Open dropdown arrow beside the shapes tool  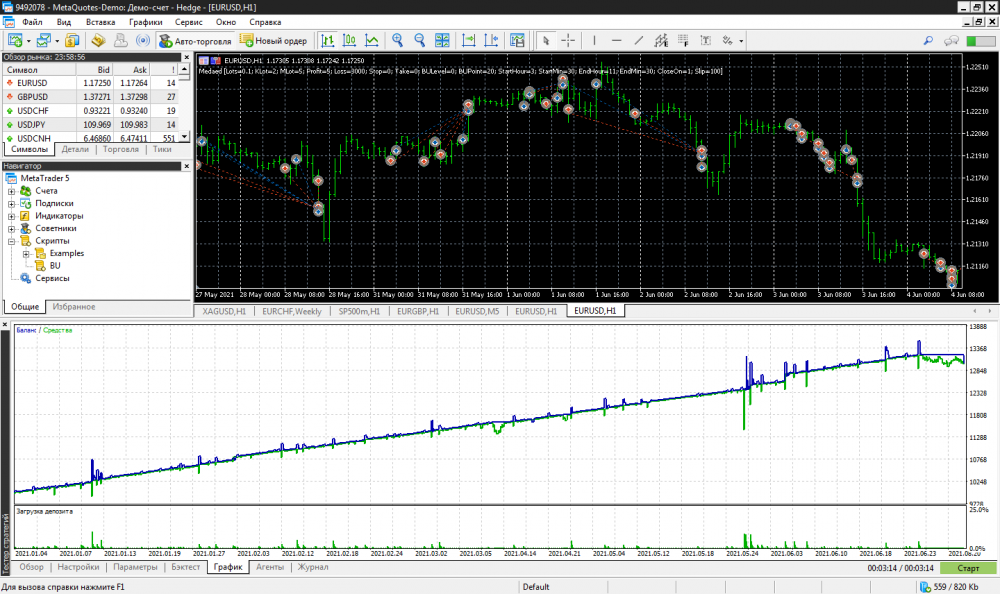tap(741, 41)
